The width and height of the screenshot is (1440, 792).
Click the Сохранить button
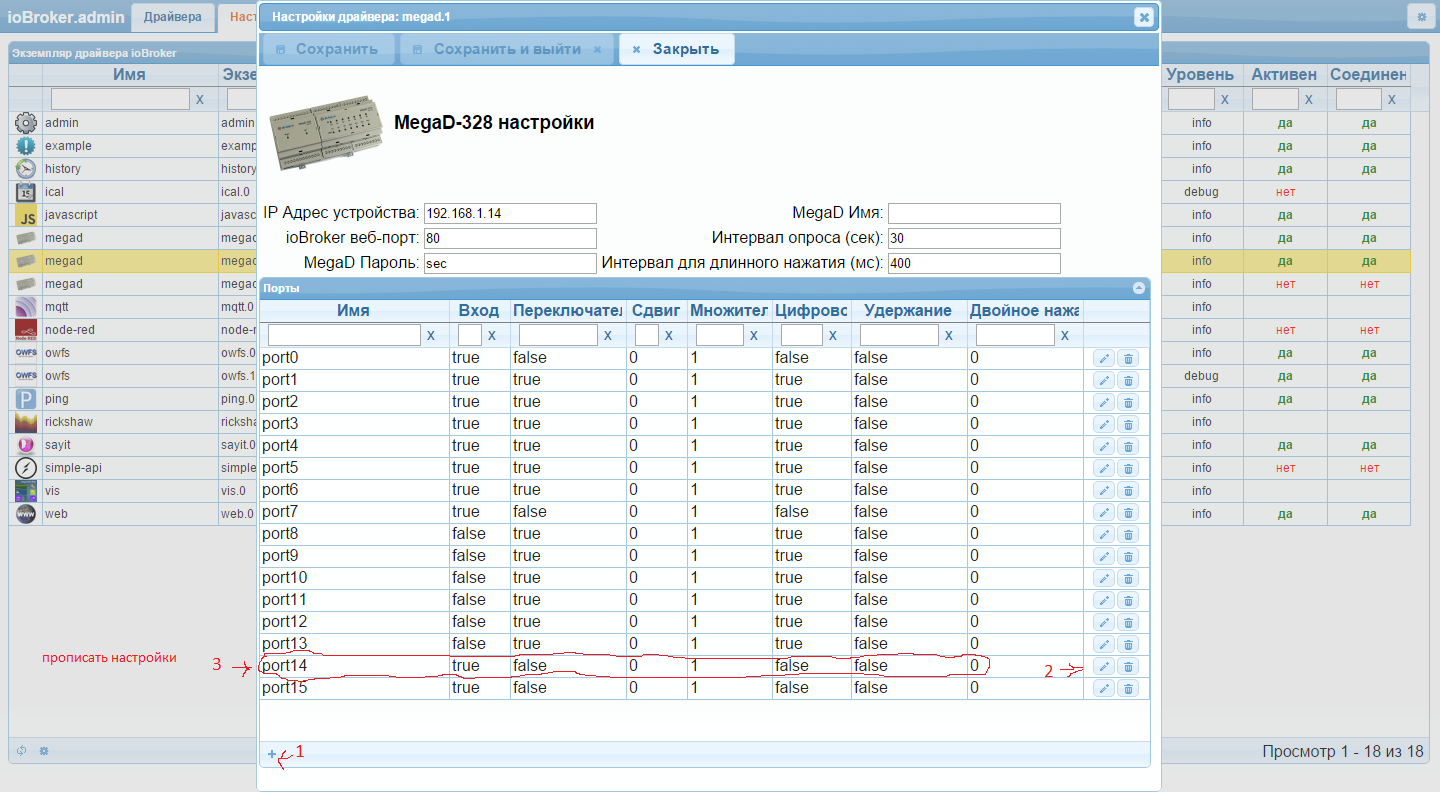(x=327, y=49)
